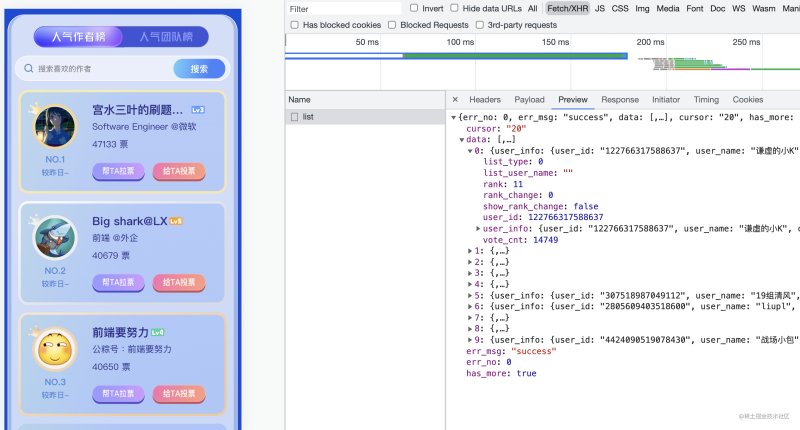Click the Name column header
The image size is (800, 430).
pos(365,99)
